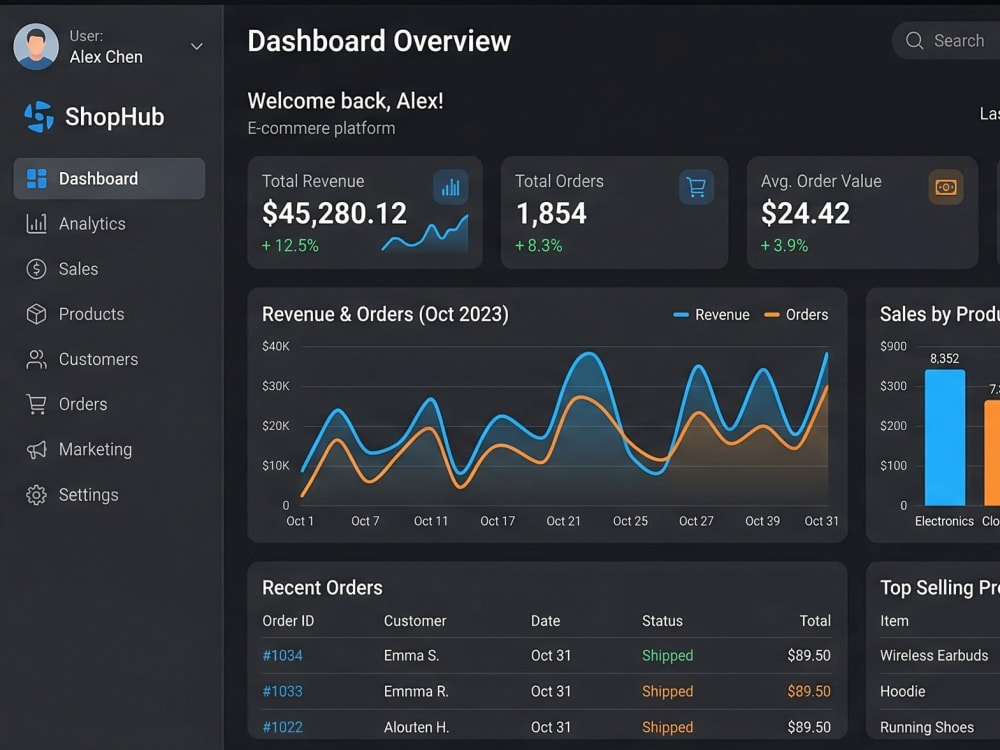Click the +3.9% order value change
Image resolution: width=1000 pixels, height=750 pixels.
pos(784,246)
